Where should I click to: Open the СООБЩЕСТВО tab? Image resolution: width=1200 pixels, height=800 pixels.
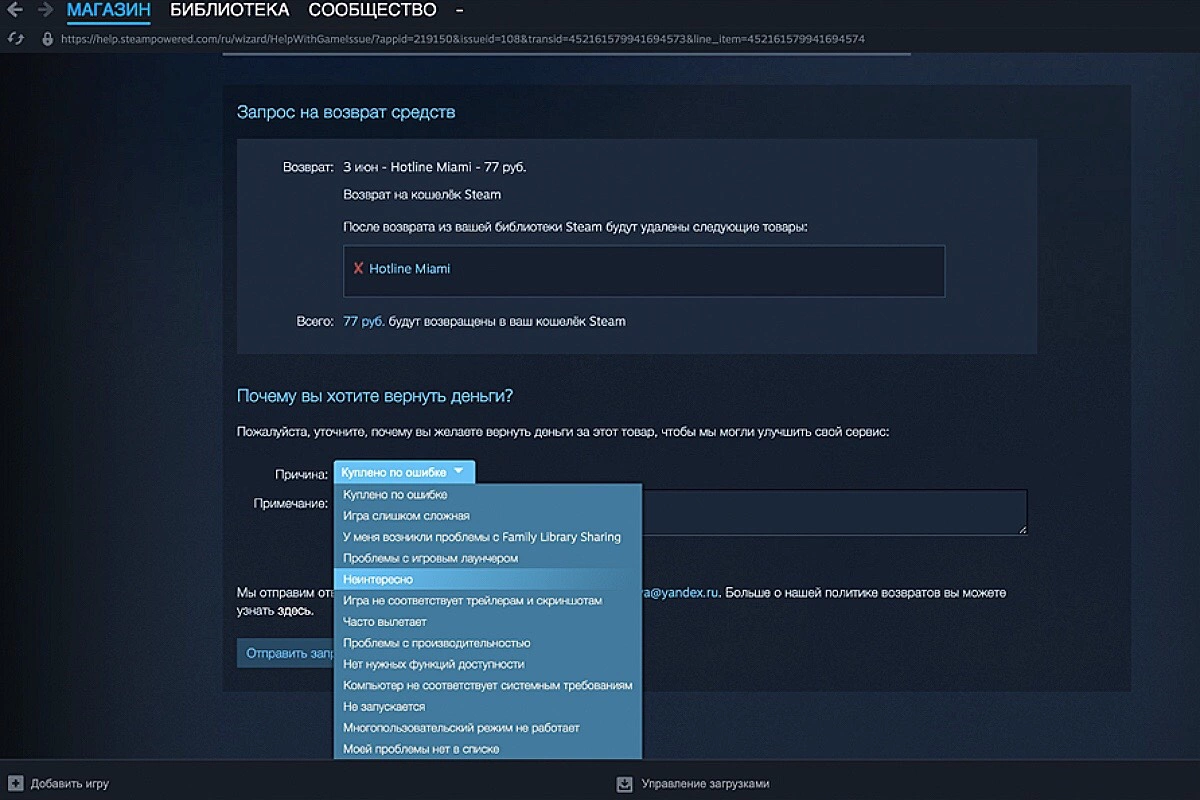372,11
